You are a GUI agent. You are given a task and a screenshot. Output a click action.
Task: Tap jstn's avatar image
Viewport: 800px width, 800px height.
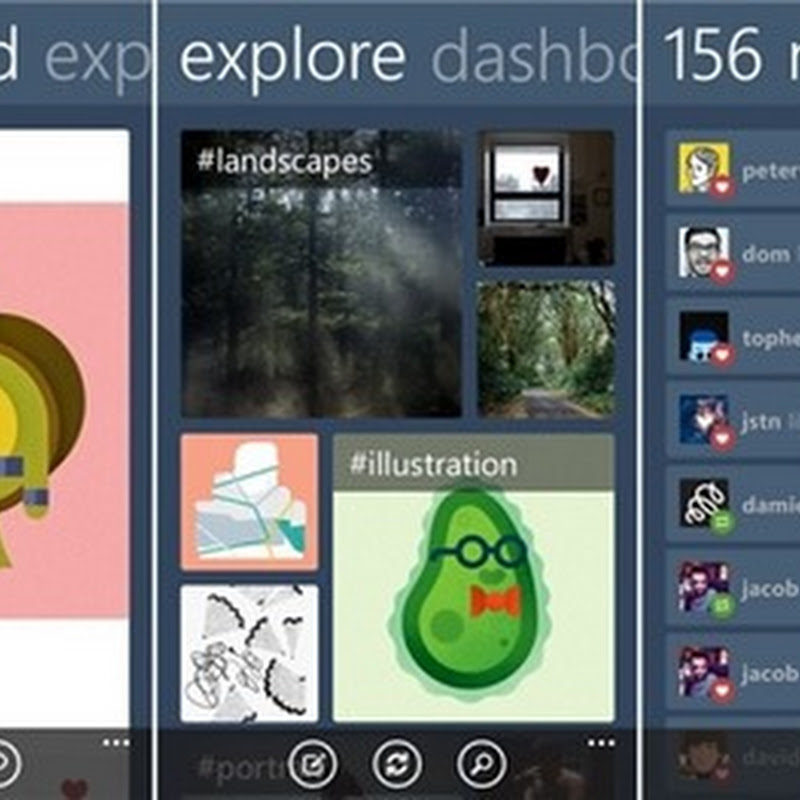[704, 420]
